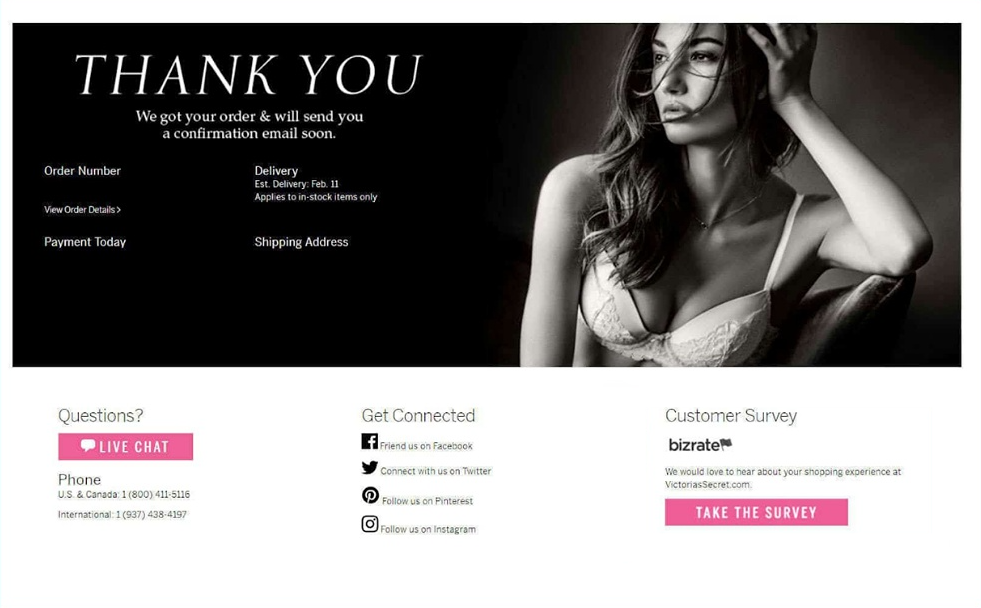The height and width of the screenshot is (608, 981).
Task: Click the Instagram camera icon
Action: [x=370, y=524]
